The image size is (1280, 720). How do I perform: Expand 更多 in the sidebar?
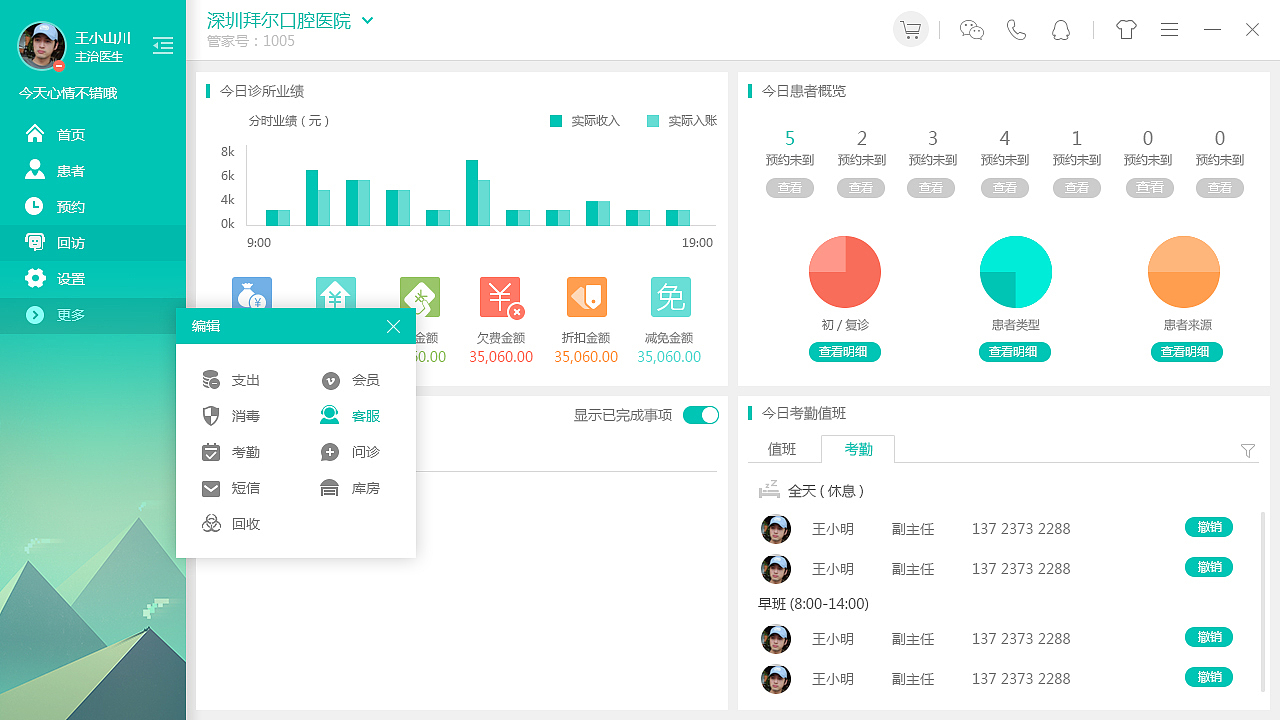click(93, 315)
